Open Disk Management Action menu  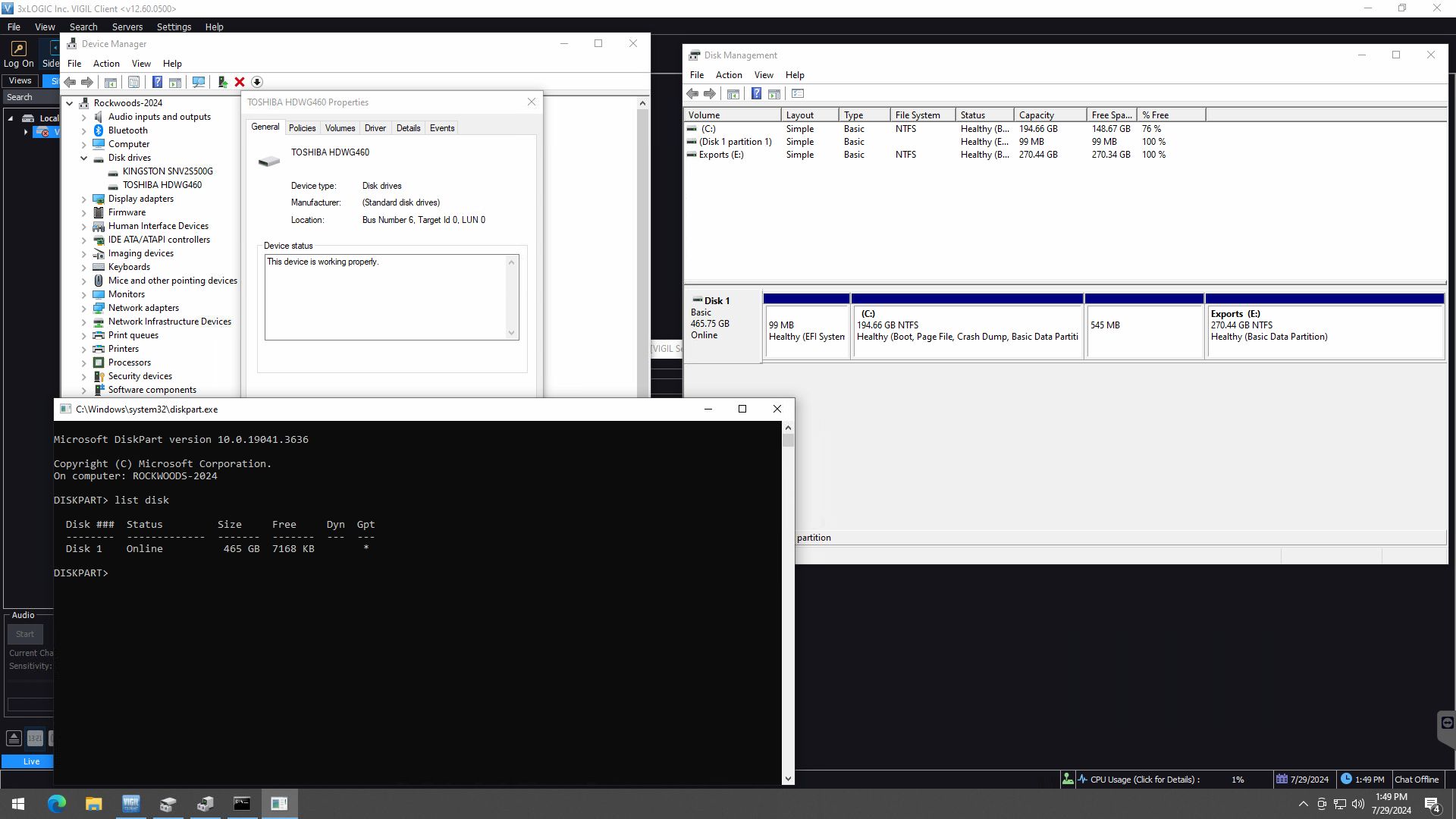pos(728,75)
